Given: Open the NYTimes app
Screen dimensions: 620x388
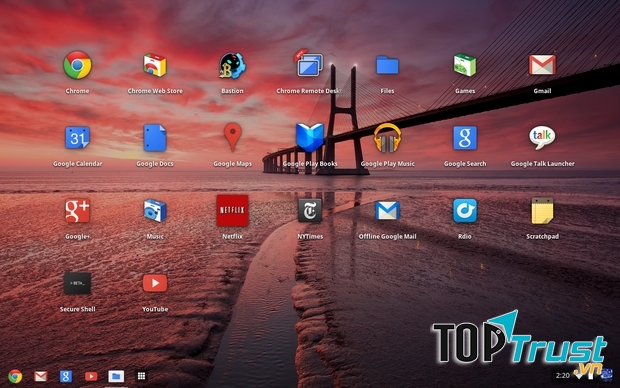Looking at the screenshot, I should 310,210.
